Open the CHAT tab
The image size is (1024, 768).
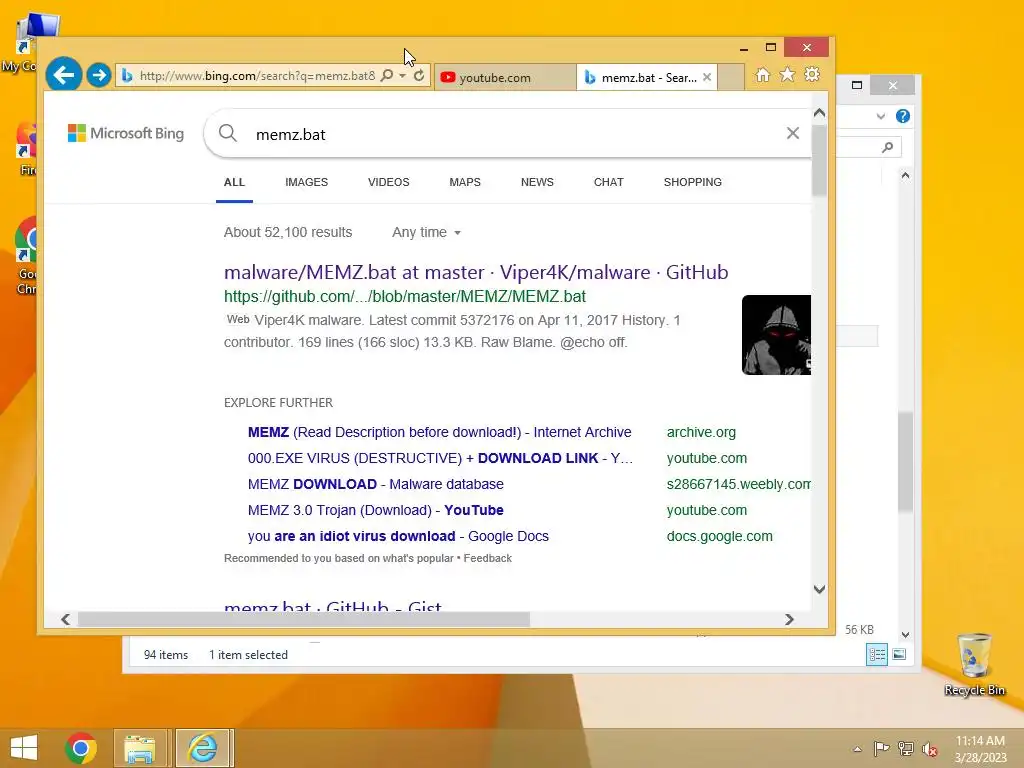609,182
